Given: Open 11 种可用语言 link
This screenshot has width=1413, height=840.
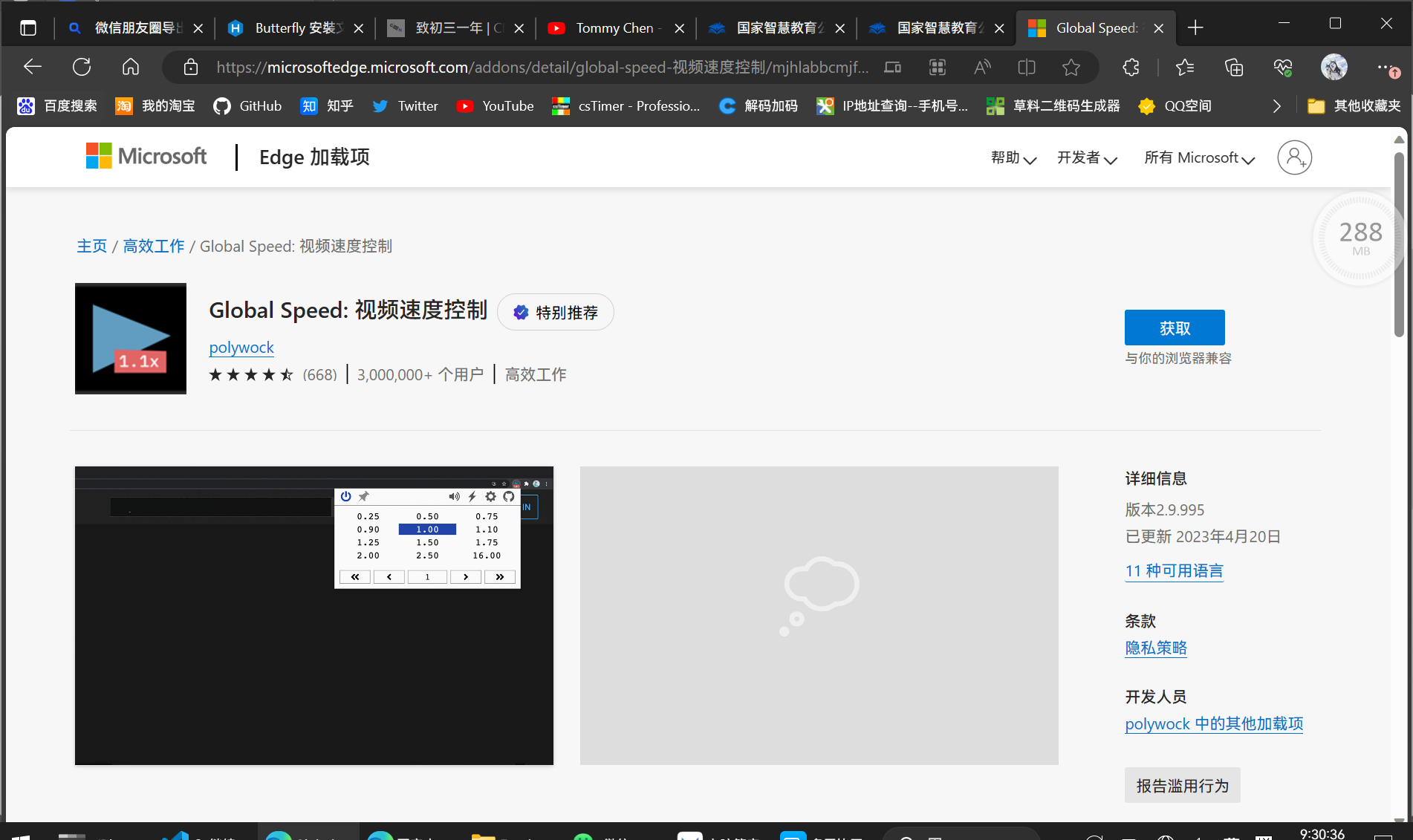Looking at the screenshot, I should 1174,570.
